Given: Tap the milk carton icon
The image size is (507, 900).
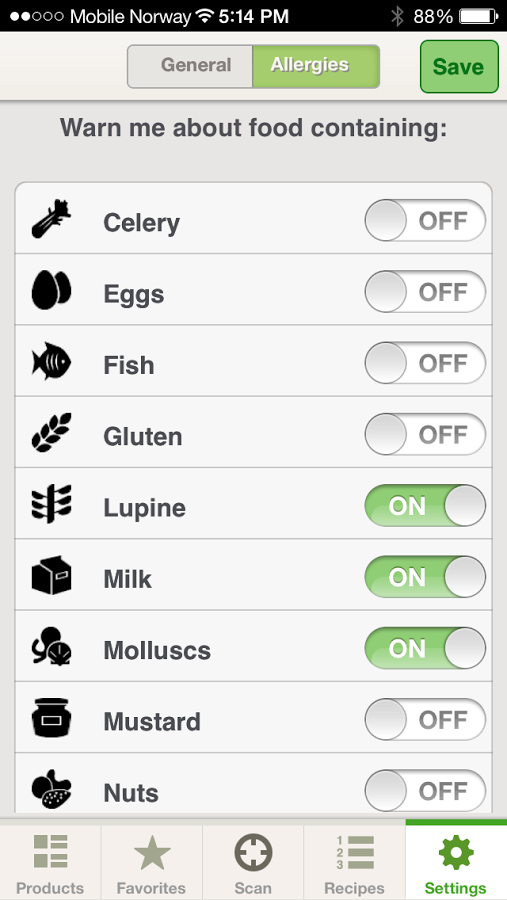Looking at the screenshot, I should pos(51,575).
